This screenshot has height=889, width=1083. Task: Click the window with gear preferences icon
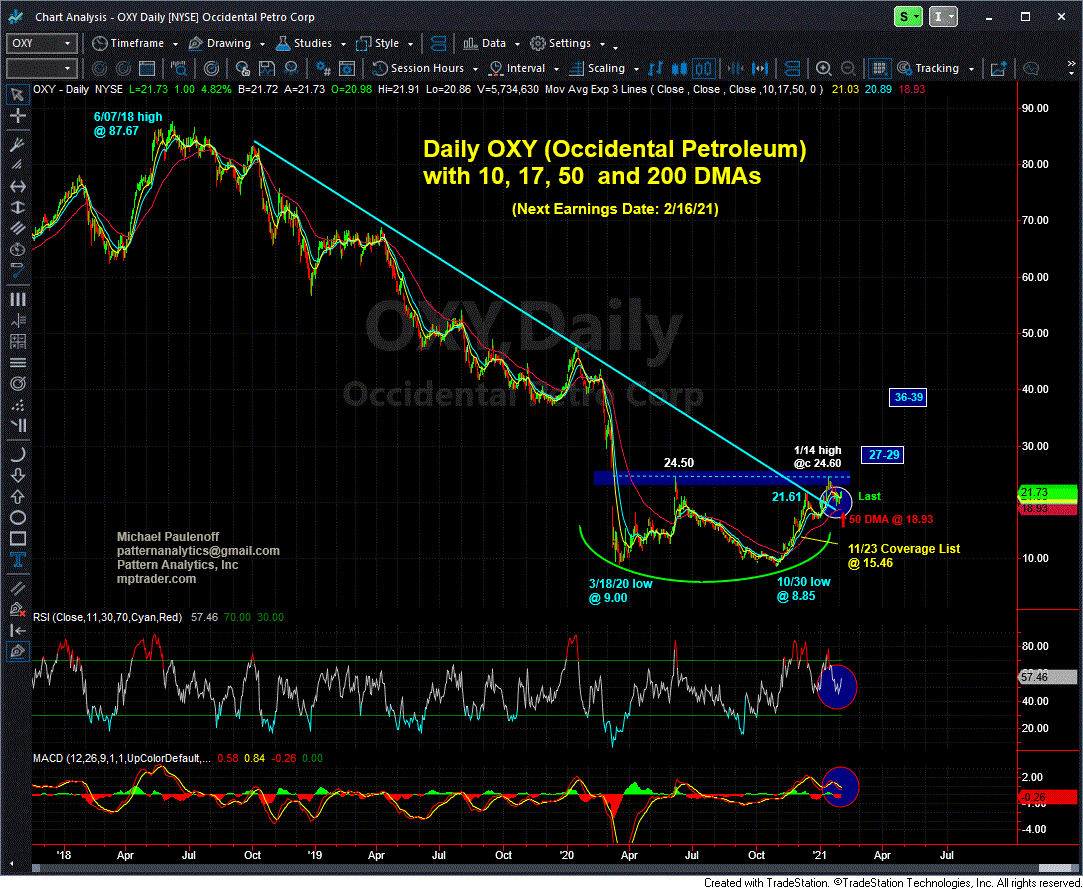(x=347, y=68)
